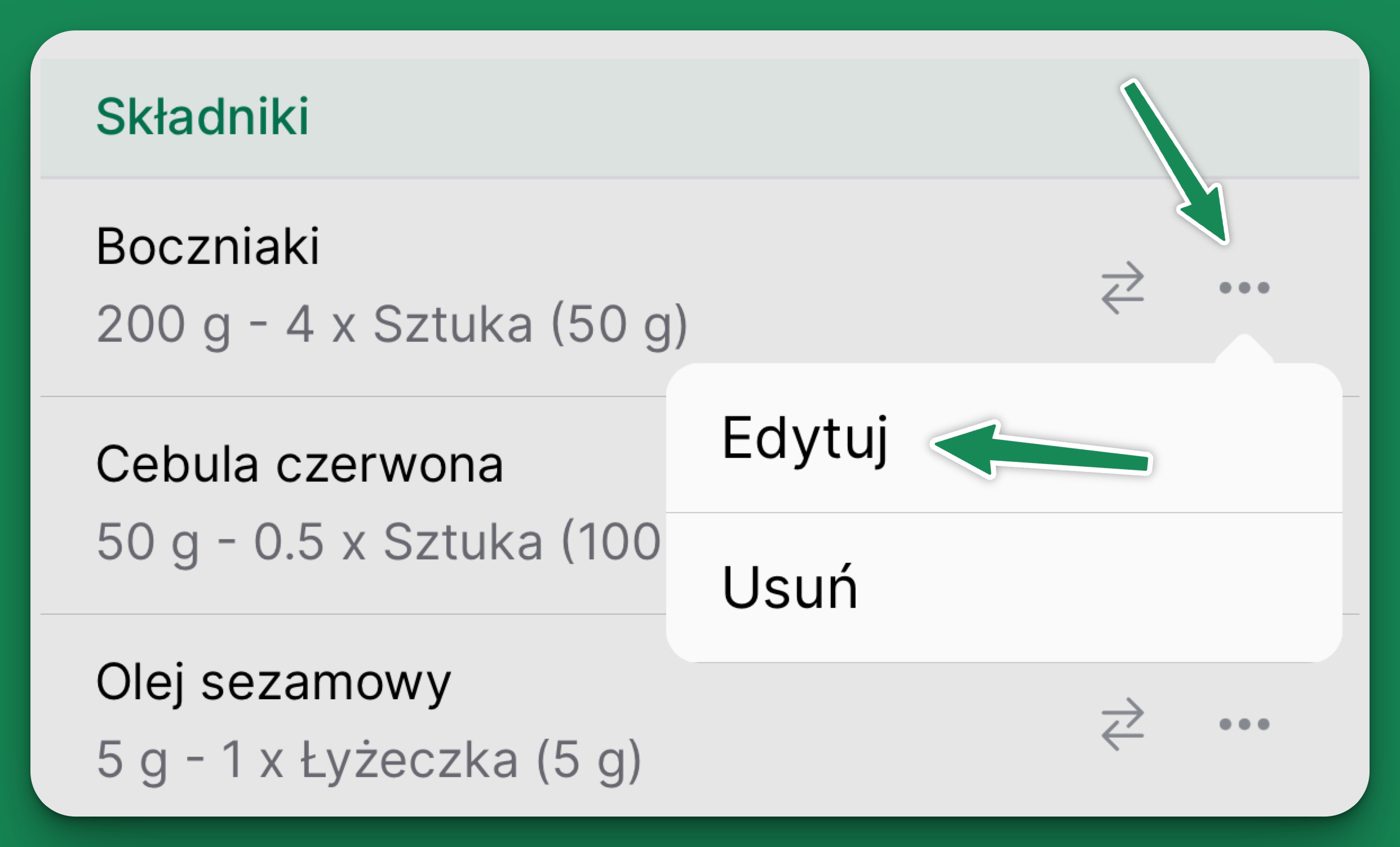Choose Usuń from the popup menu
The image size is (1400, 847).
pyautogui.click(x=790, y=587)
